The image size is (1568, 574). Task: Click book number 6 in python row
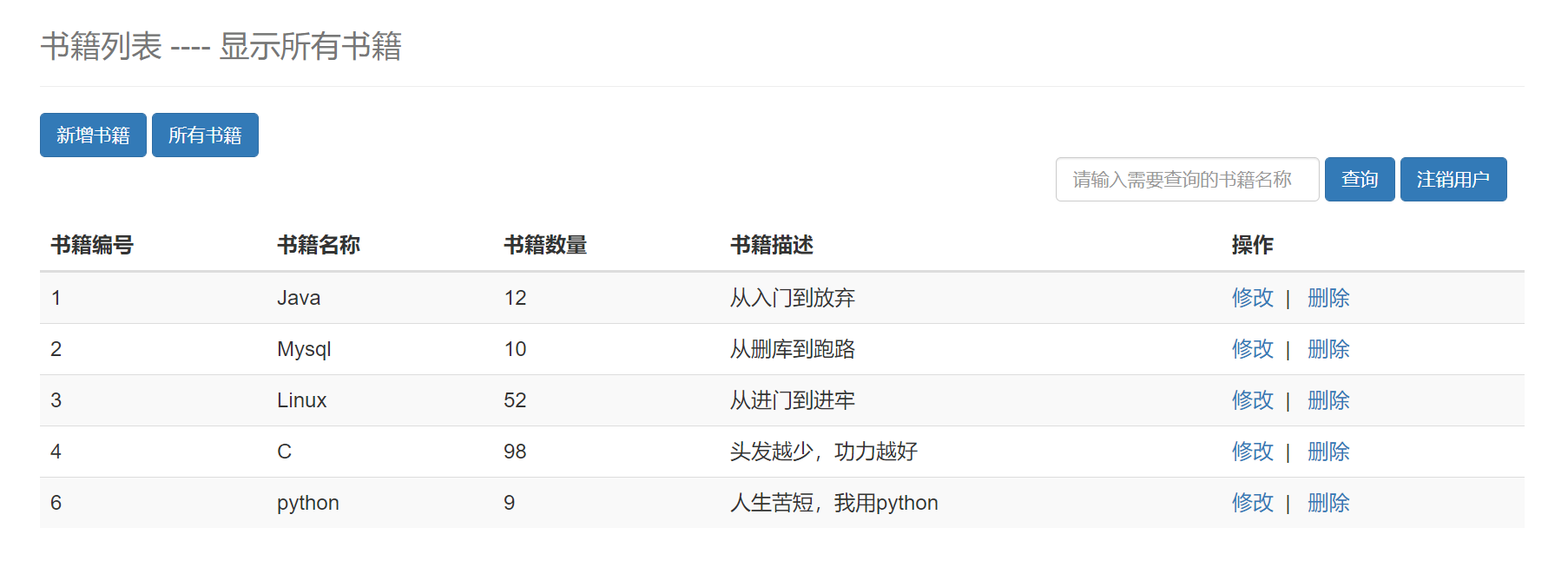coord(56,503)
